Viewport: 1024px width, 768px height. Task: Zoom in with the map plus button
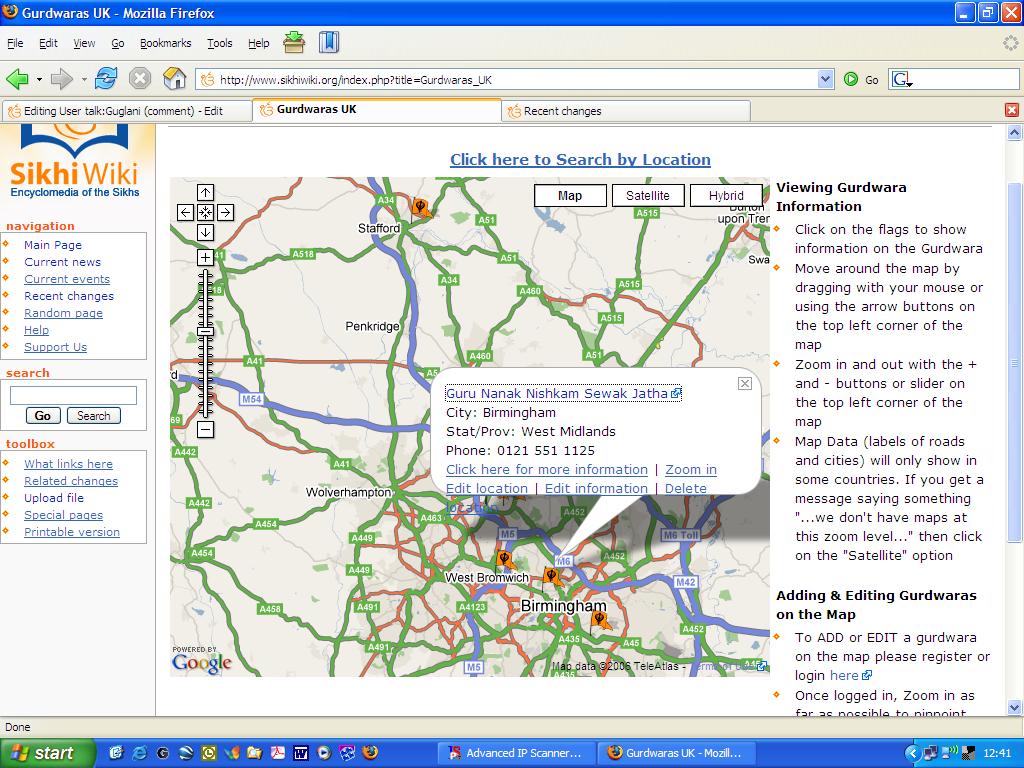(205, 257)
